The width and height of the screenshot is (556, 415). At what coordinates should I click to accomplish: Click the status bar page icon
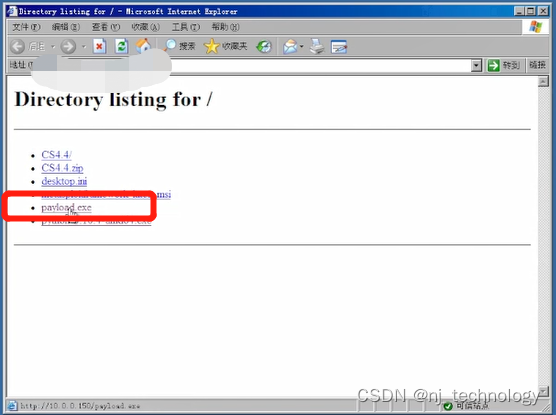coord(12,405)
